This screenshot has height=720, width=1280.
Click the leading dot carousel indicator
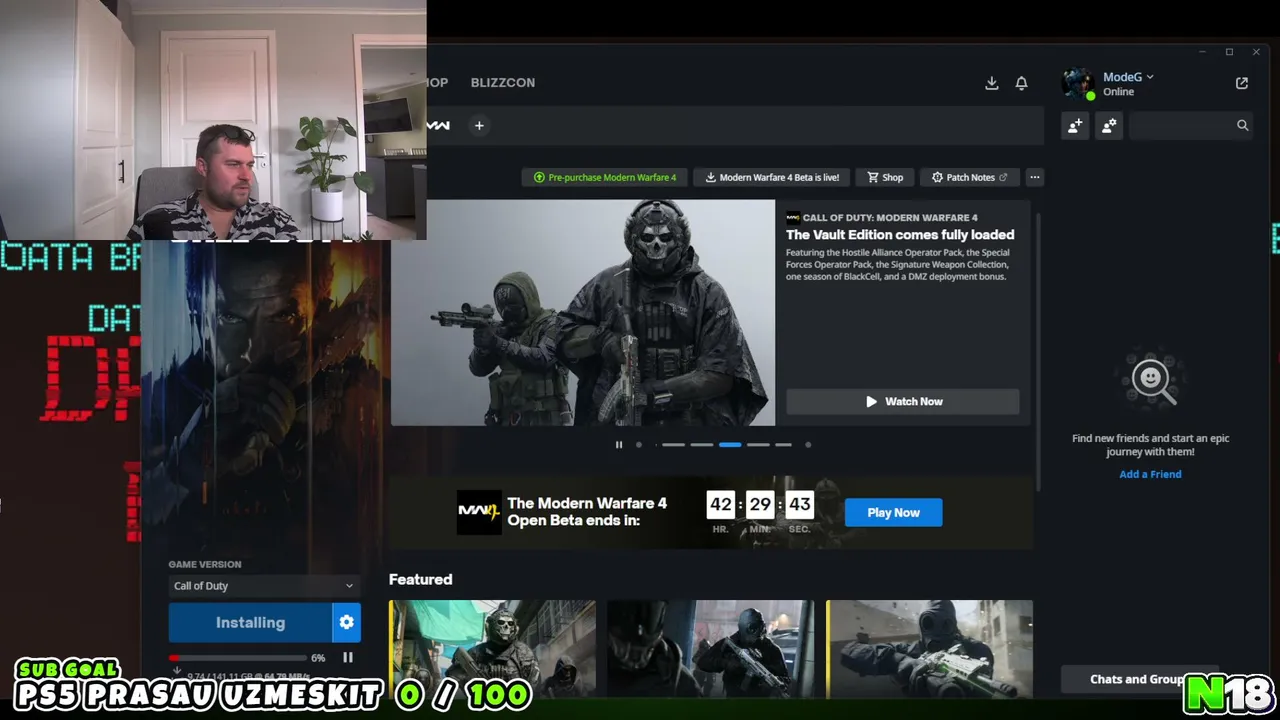click(x=639, y=445)
